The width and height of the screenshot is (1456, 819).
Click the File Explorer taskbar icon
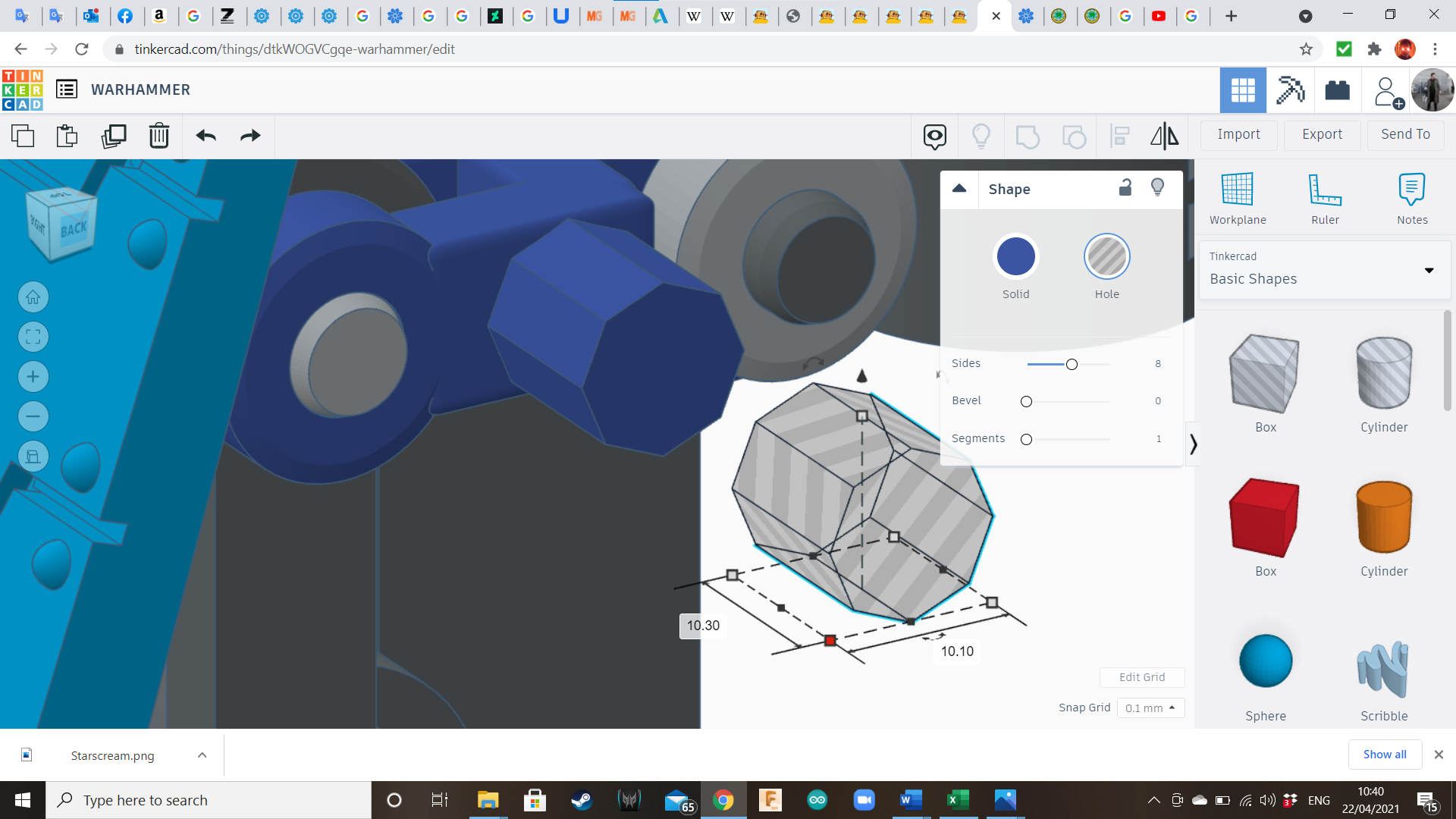point(487,800)
